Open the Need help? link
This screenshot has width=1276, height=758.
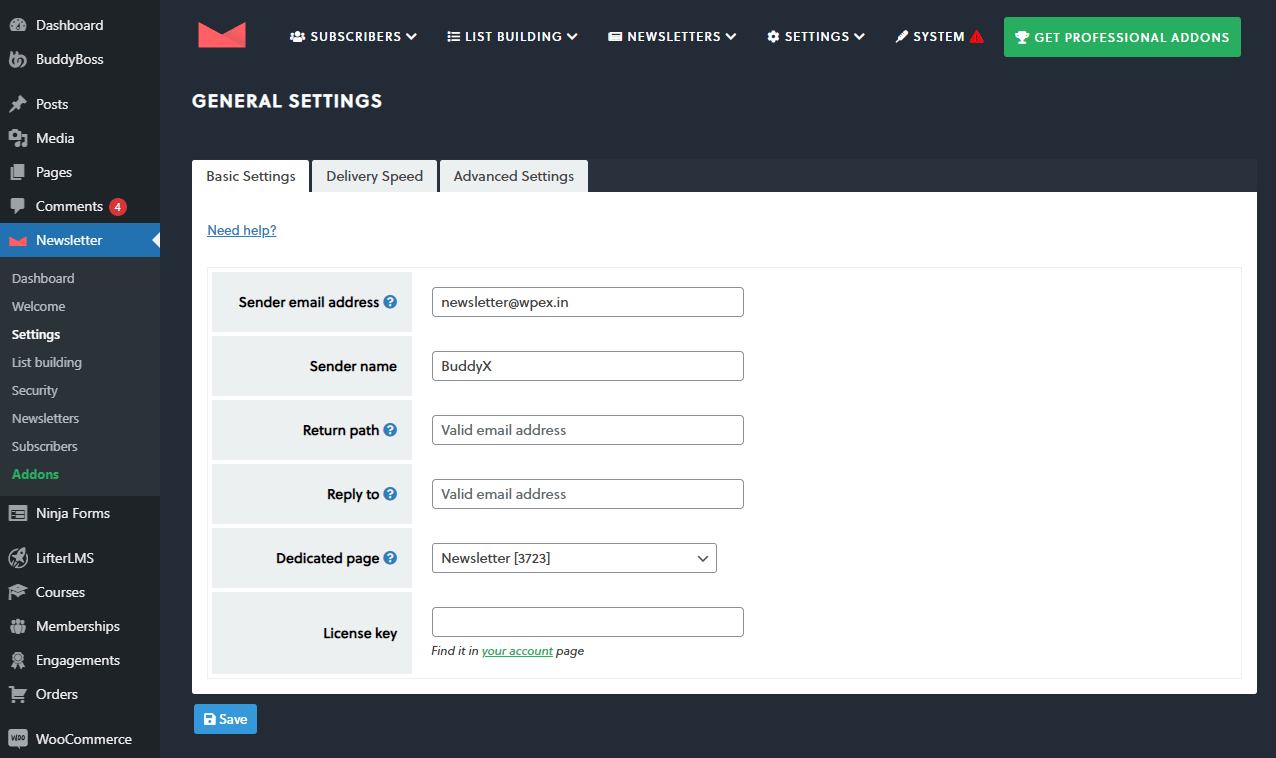coord(241,230)
